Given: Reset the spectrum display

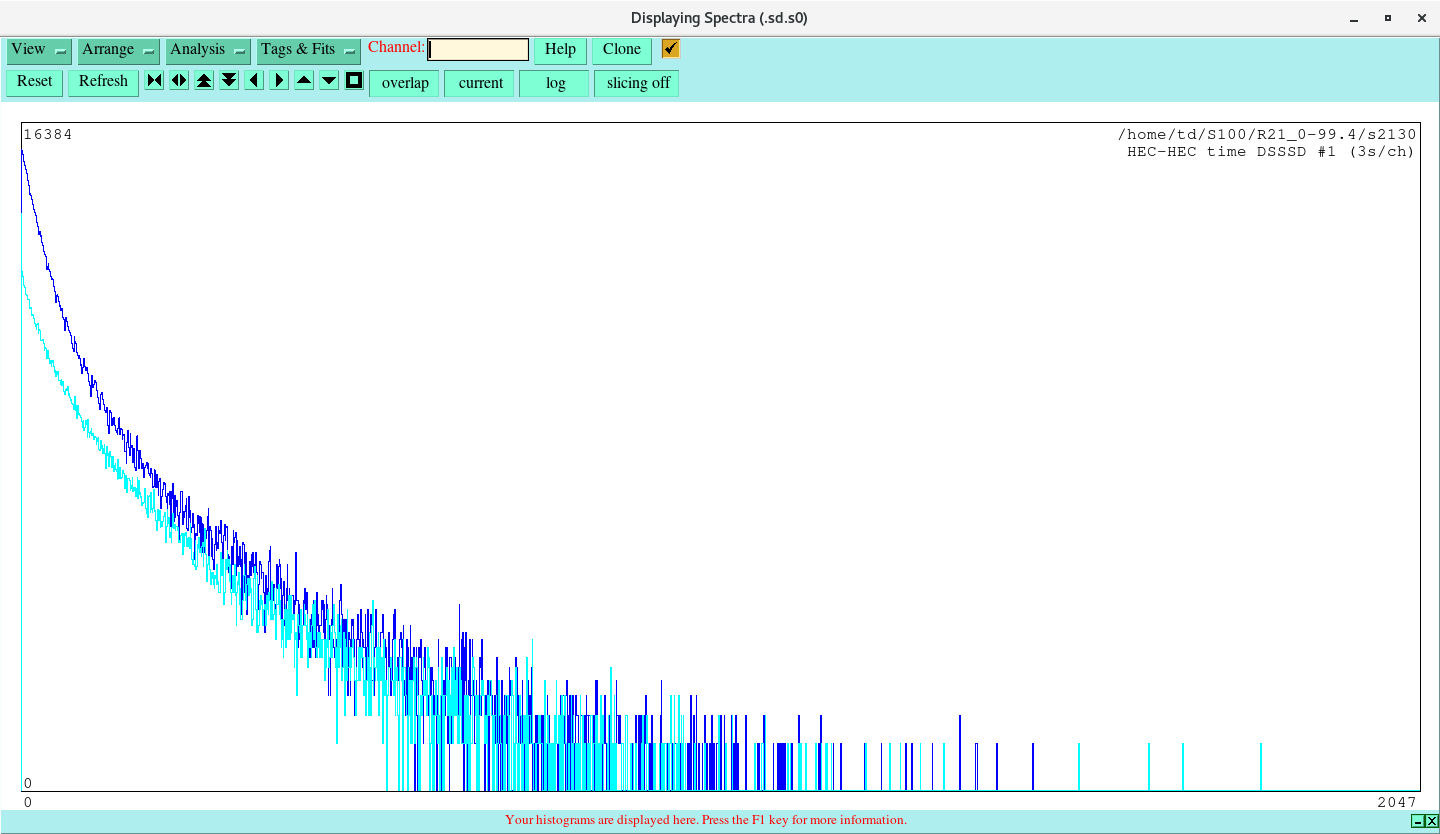Looking at the screenshot, I should tap(34, 81).
